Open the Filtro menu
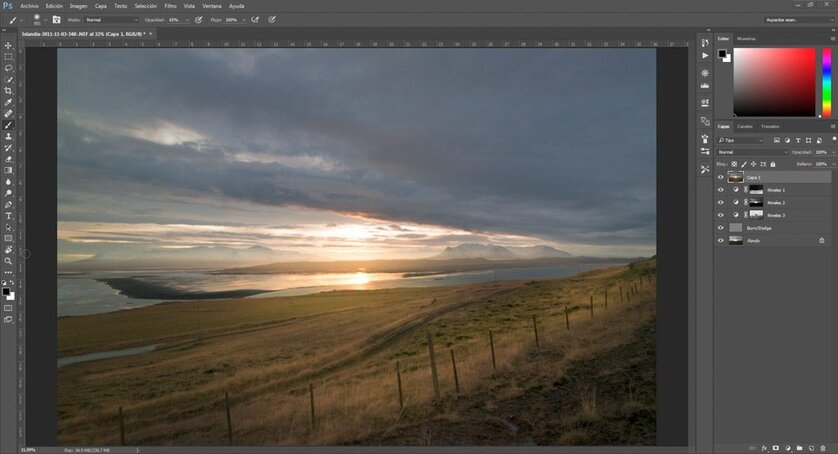Image resolution: width=838 pixels, height=454 pixels. [170, 6]
